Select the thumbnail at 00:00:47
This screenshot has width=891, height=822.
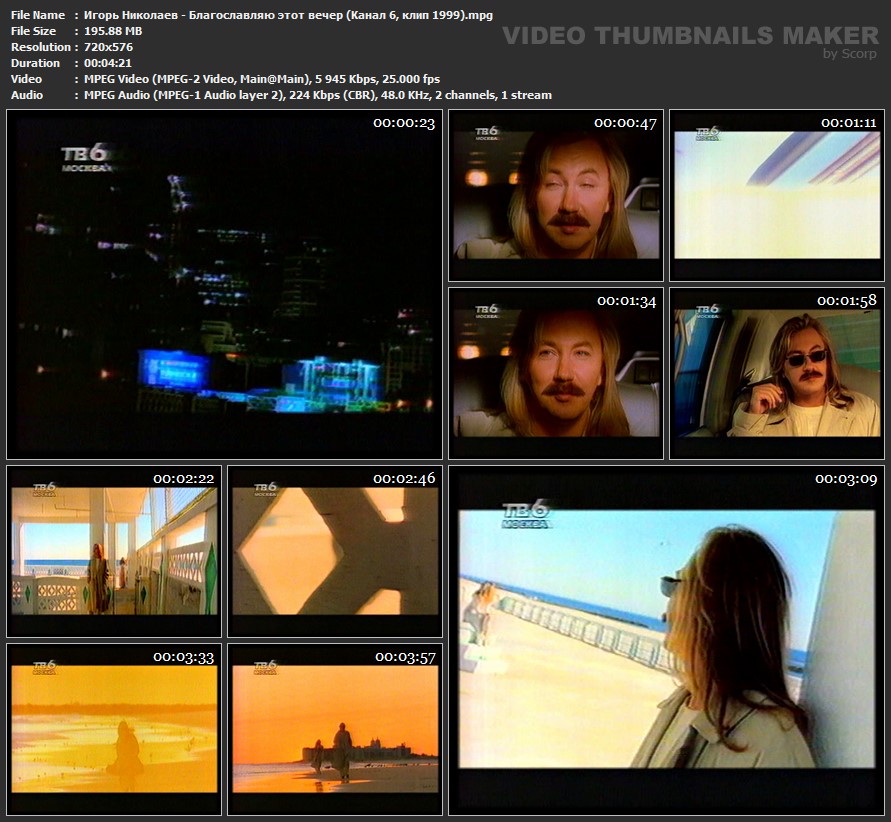(x=555, y=195)
